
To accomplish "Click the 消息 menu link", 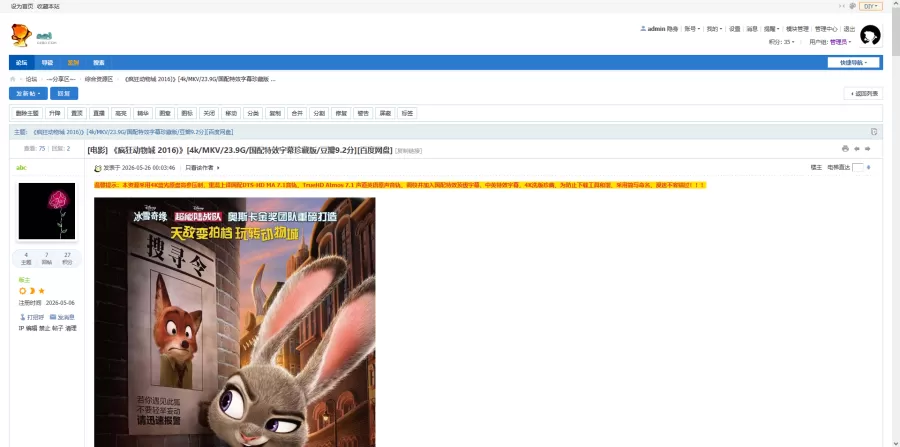I will (752, 29).
